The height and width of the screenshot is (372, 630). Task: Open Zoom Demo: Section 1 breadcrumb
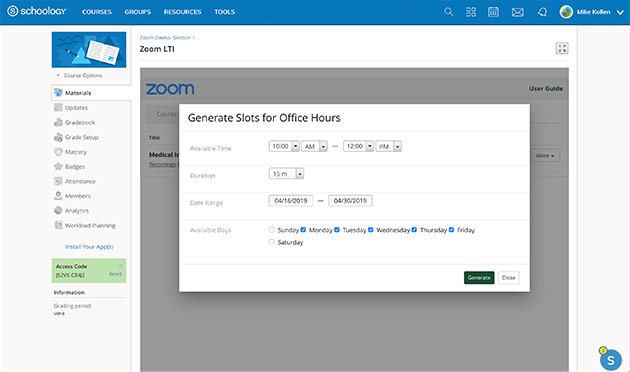167,37
